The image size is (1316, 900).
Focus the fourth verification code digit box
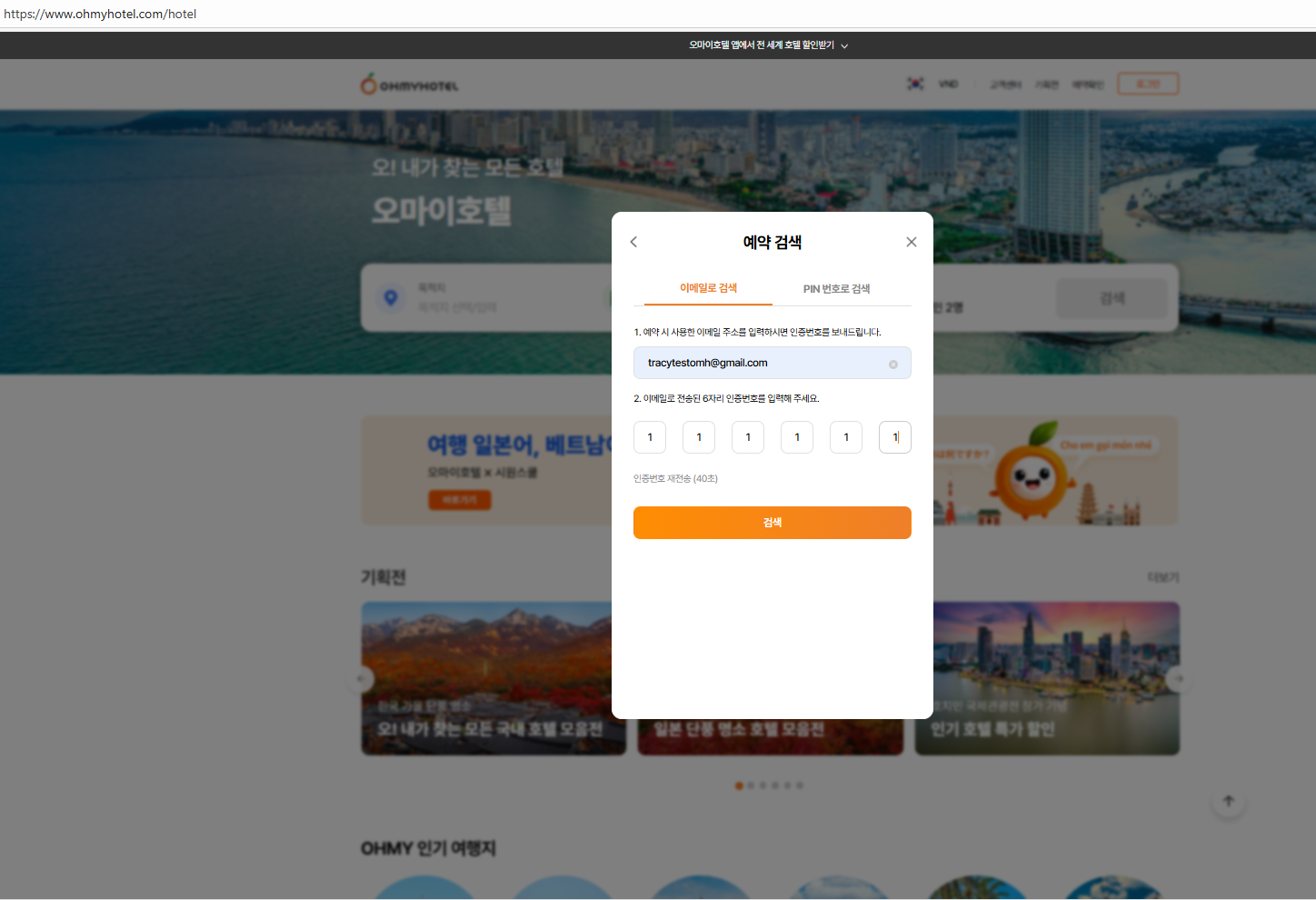(797, 437)
